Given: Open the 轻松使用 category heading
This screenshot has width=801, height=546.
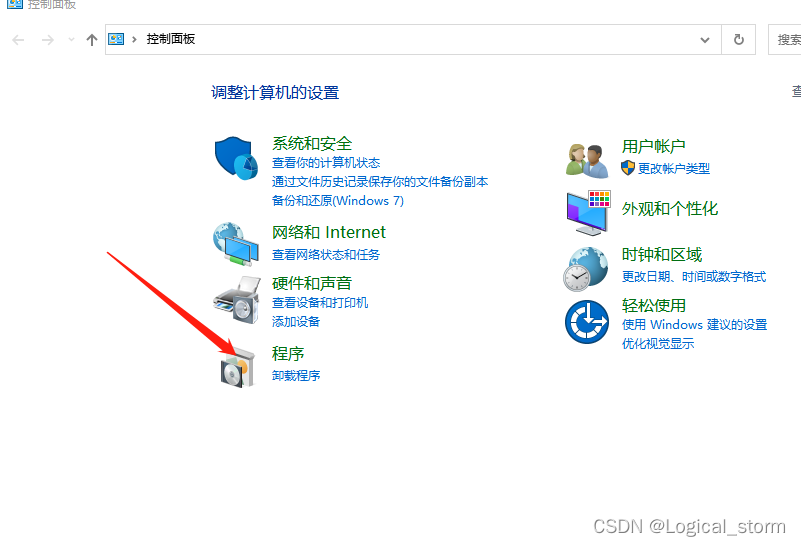Looking at the screenshot, I should [653, 306].
